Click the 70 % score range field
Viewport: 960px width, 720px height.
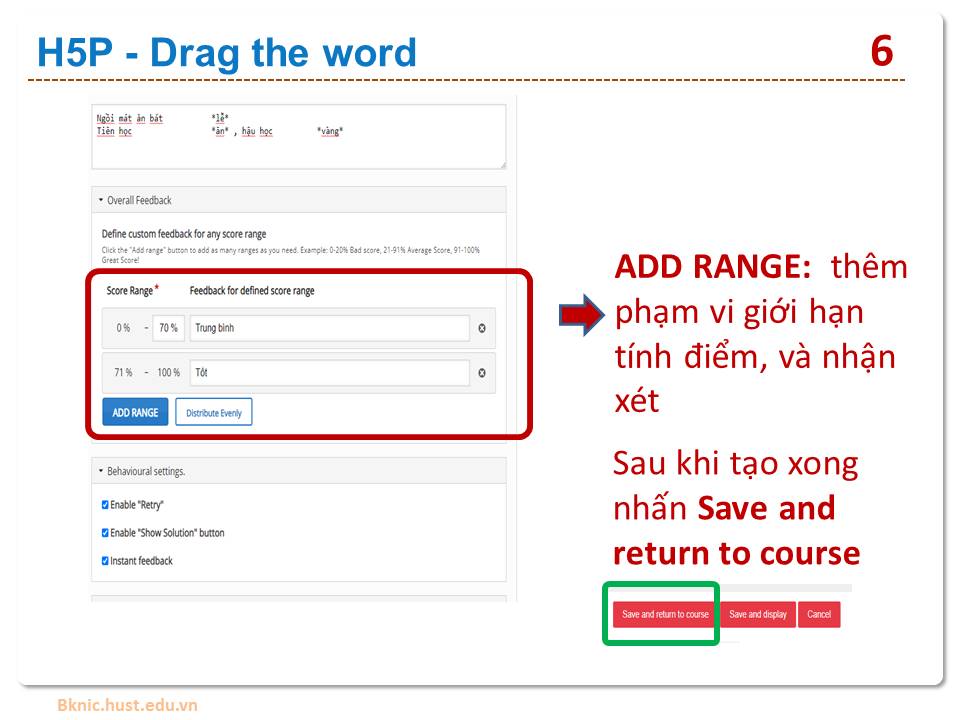168,328
